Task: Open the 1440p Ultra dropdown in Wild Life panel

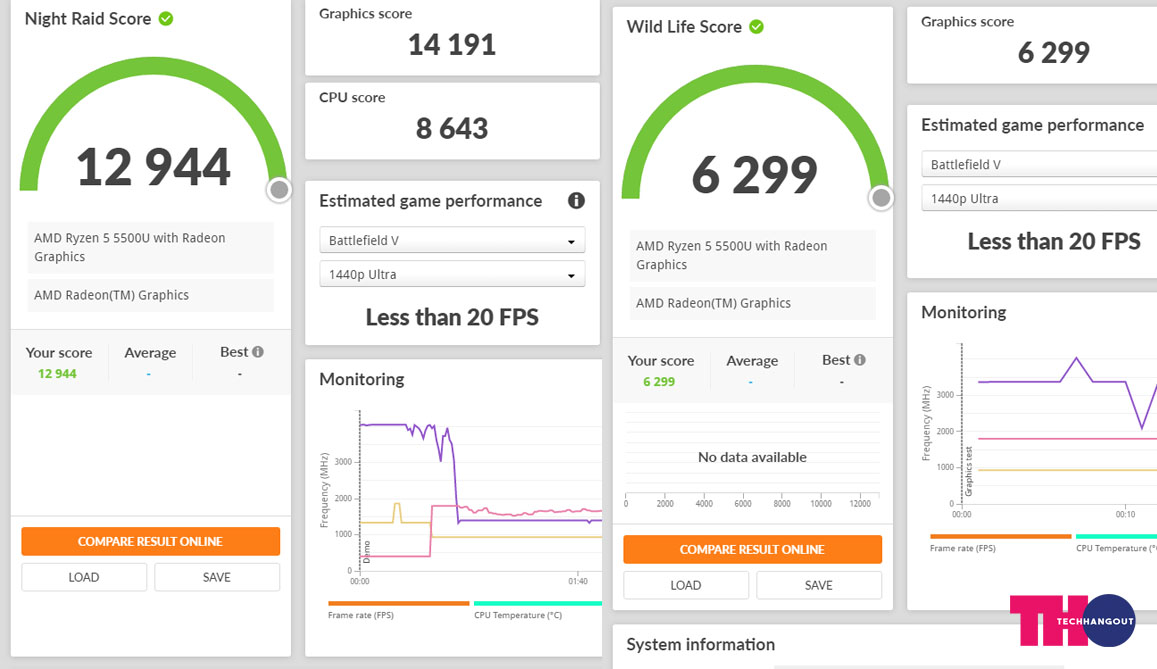Action: [x=1039, y=198]
